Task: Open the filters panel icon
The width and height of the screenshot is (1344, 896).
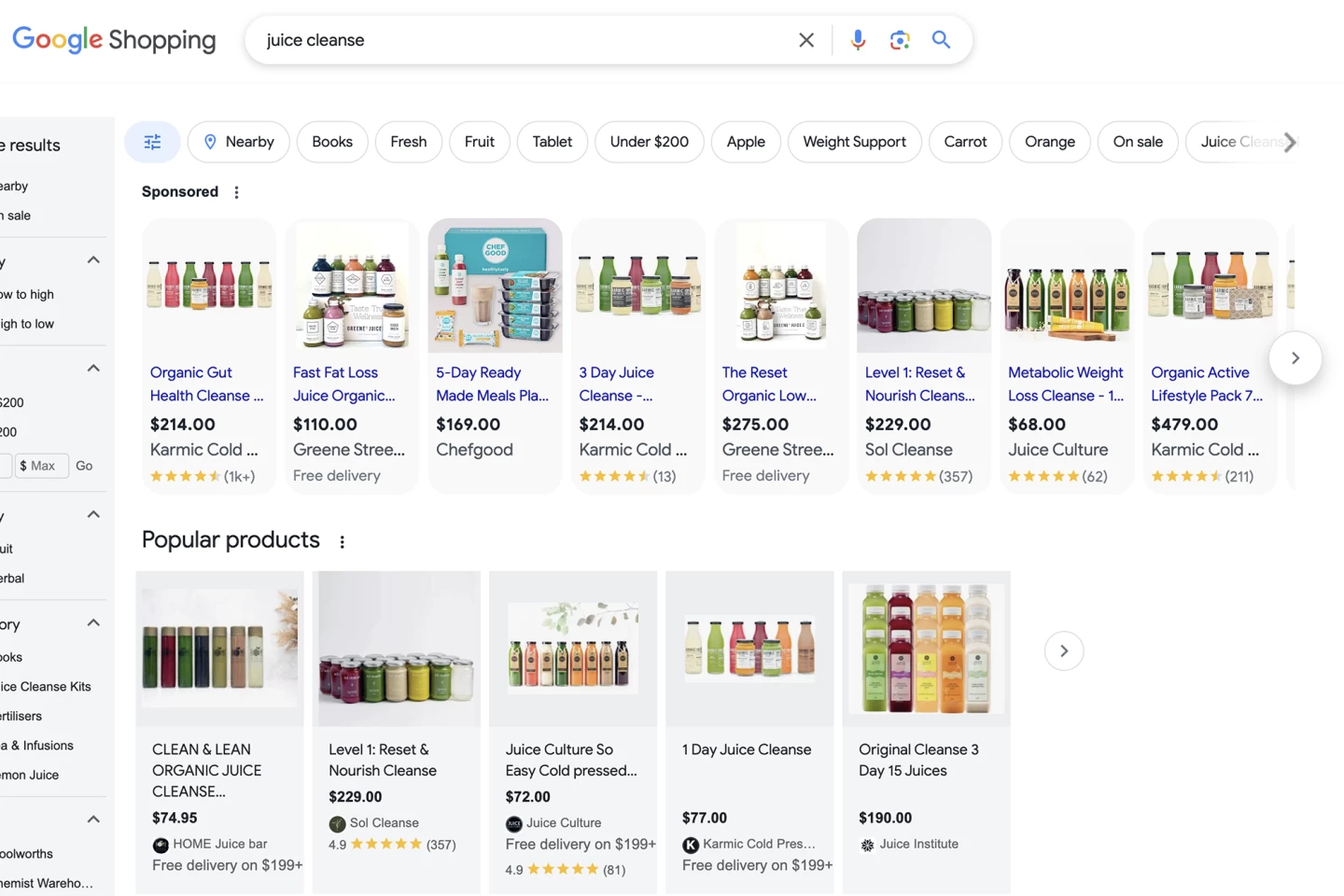Action: [x=152, y=142]
